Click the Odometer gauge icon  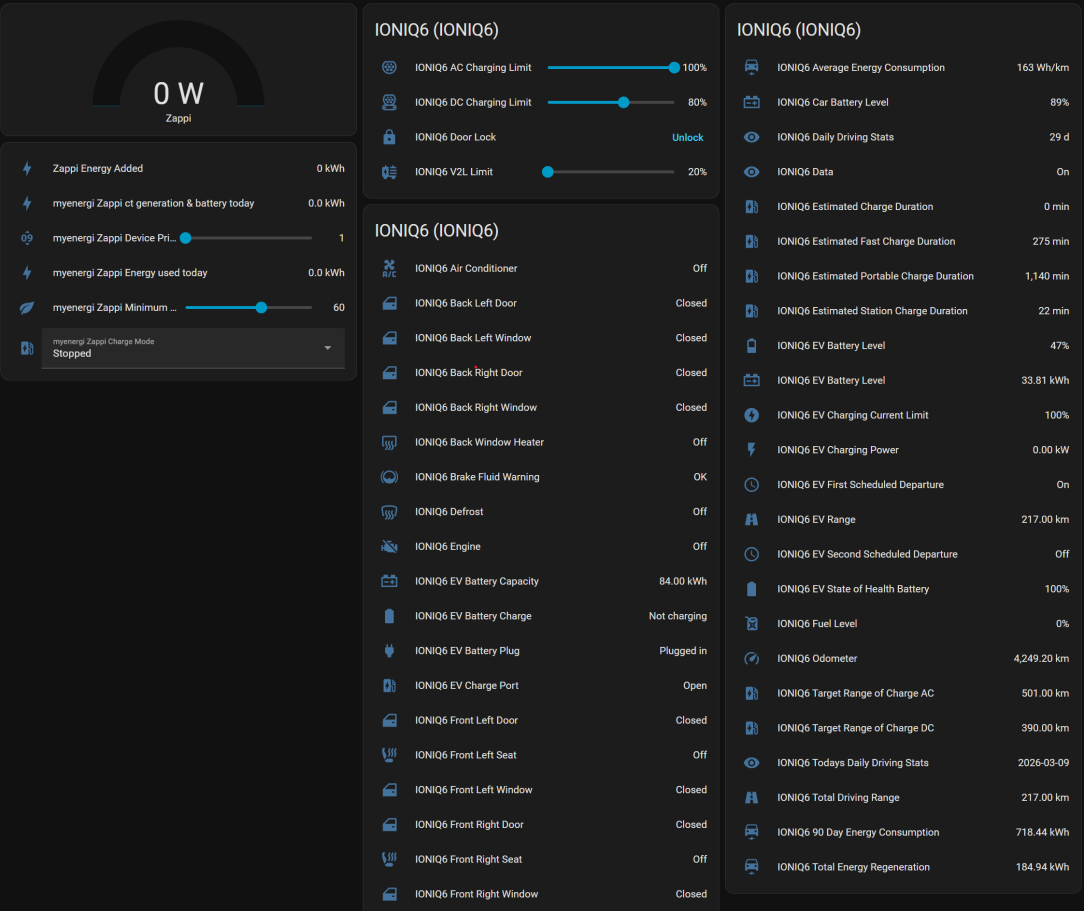coord(751,658)
